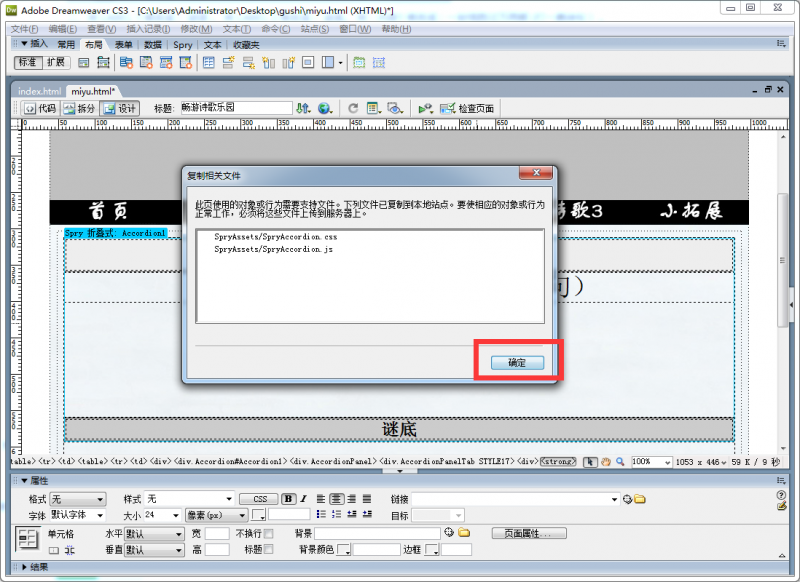The height and width of the screenshot is (582, 800).
Task: Click the Spry Menu Bar icon
Action: 126,63
